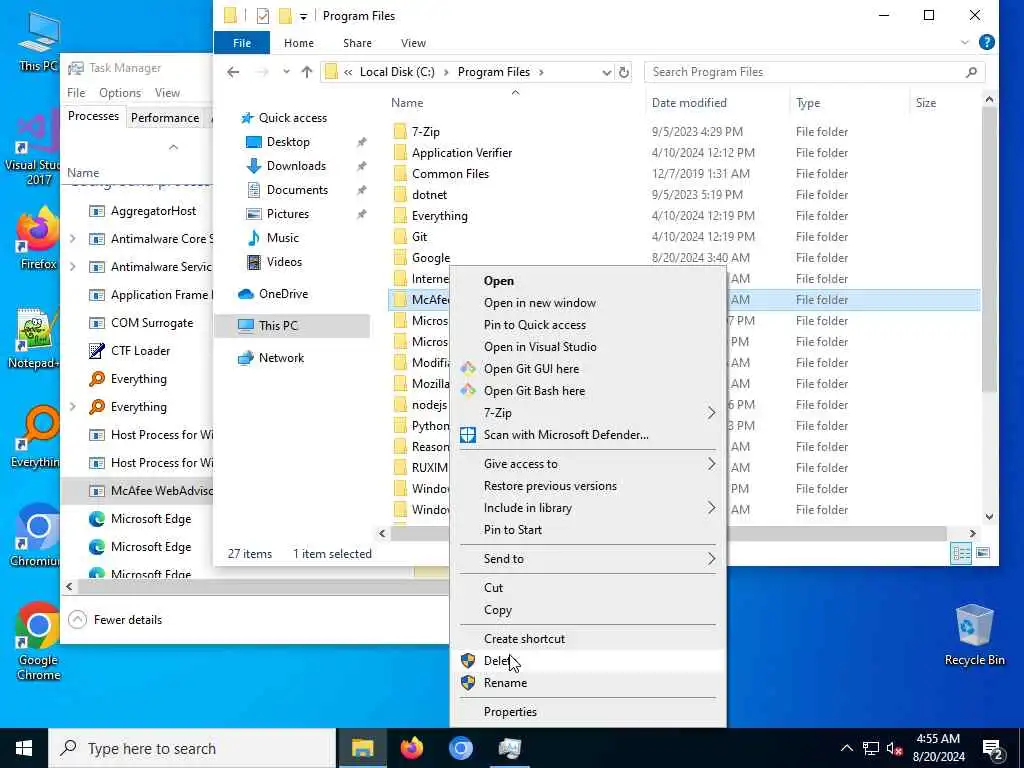Image resolution: width=1024 pixels, height=768 pixels.
Task: Click the Windows Start button
Action: [x=24, y=748]
